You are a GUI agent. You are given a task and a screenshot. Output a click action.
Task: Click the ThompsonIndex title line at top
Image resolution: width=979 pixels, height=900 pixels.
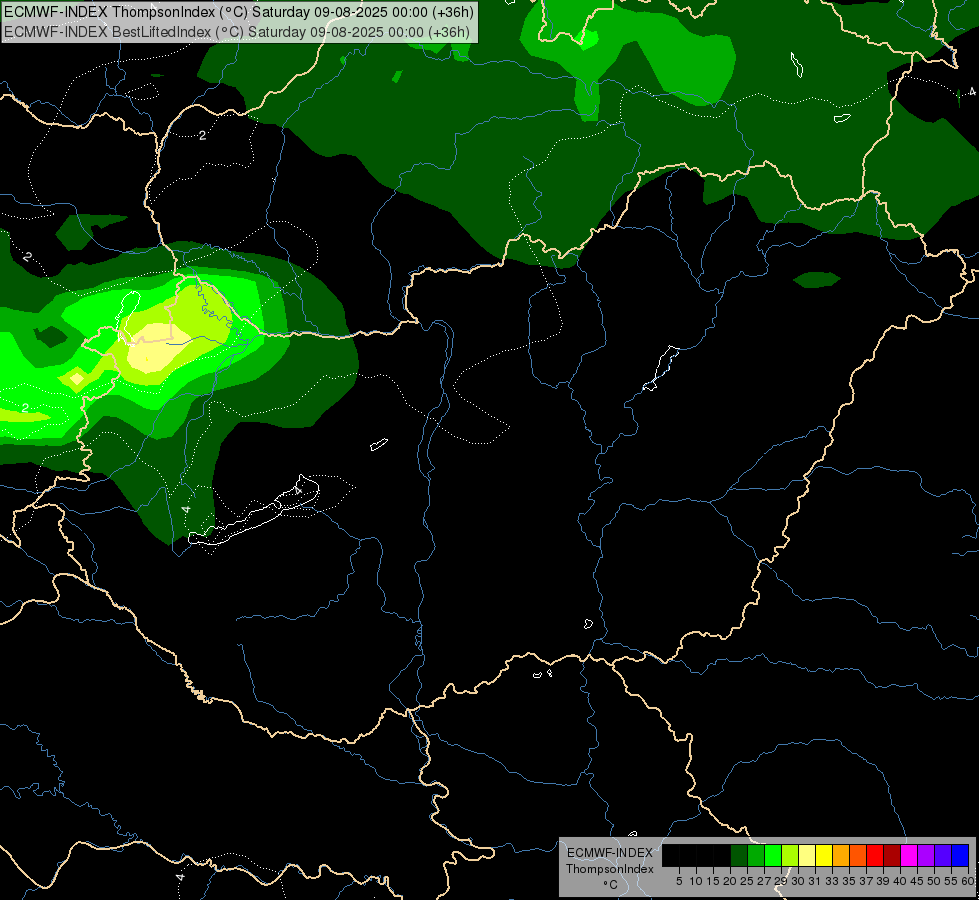coord(239,12)
